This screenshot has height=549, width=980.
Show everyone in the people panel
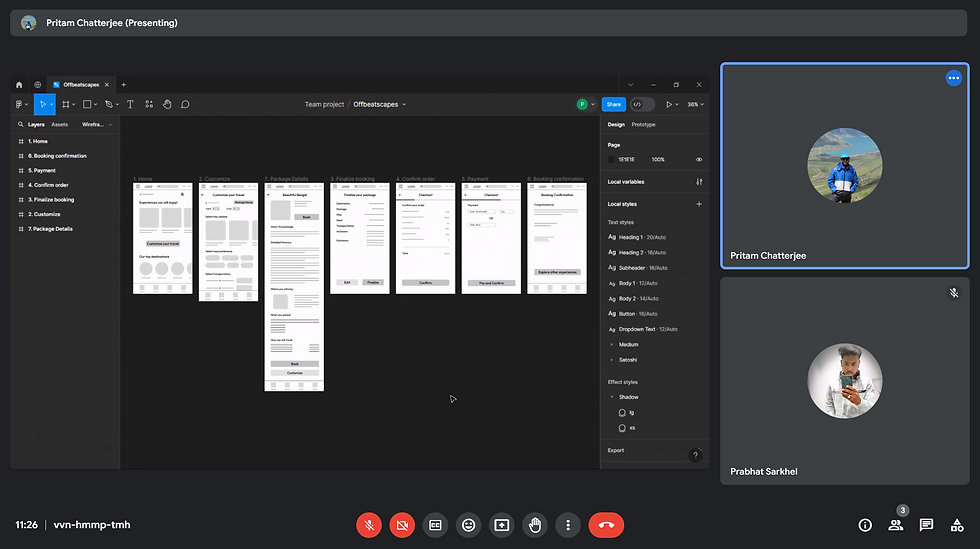tap(896, 525)
